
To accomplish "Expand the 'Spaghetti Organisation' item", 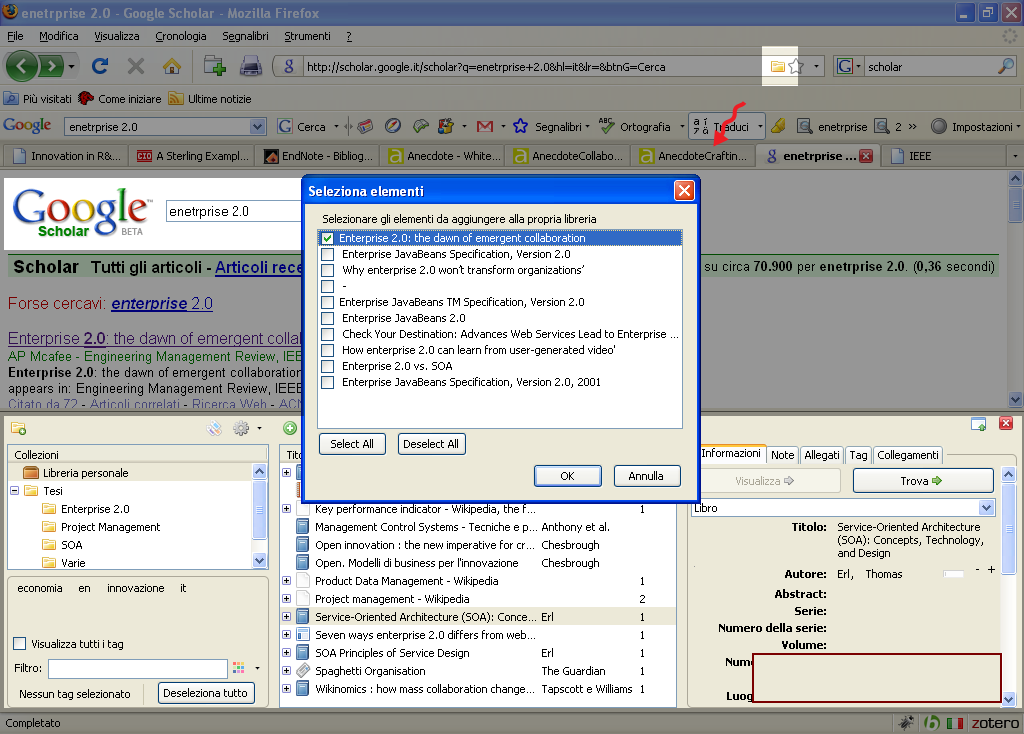I will 286,671.
